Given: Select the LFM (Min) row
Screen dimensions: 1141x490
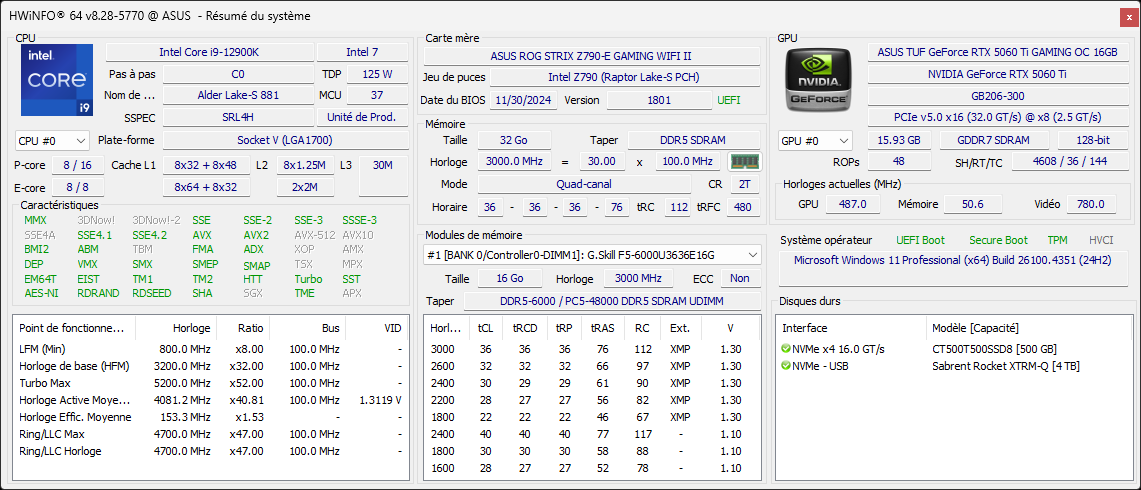Looking at the screenshot, I should [210, 349].
